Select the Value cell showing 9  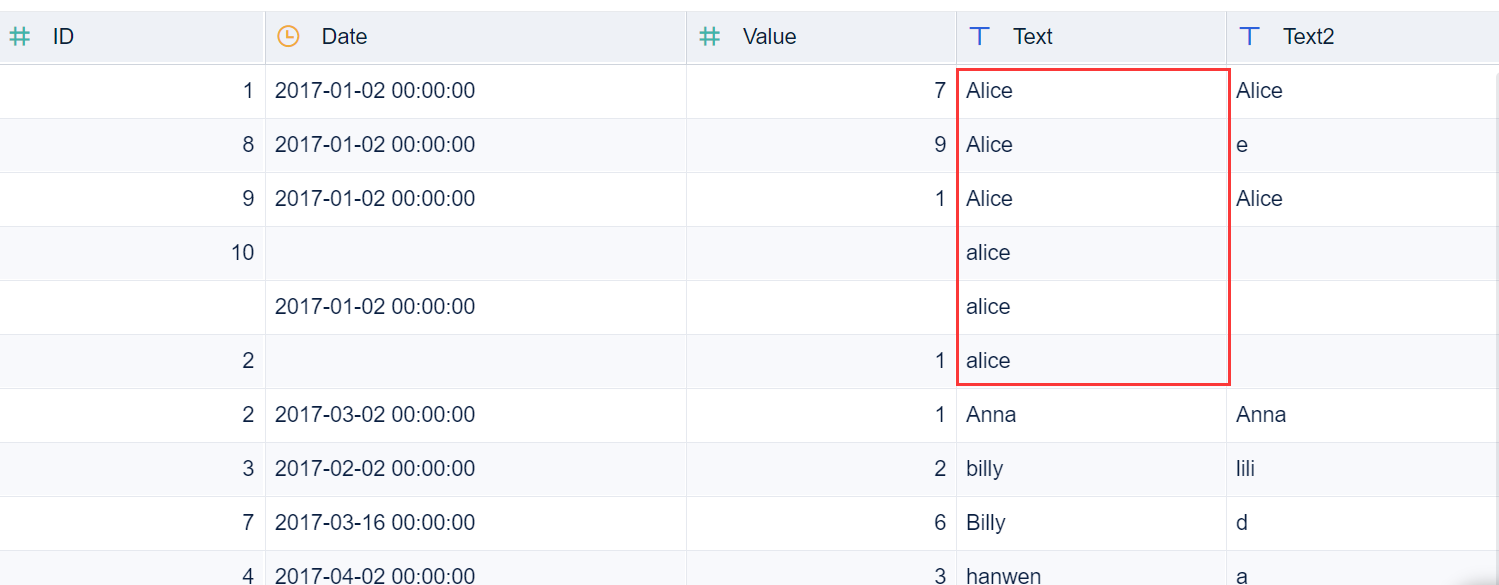pos(939,145)
